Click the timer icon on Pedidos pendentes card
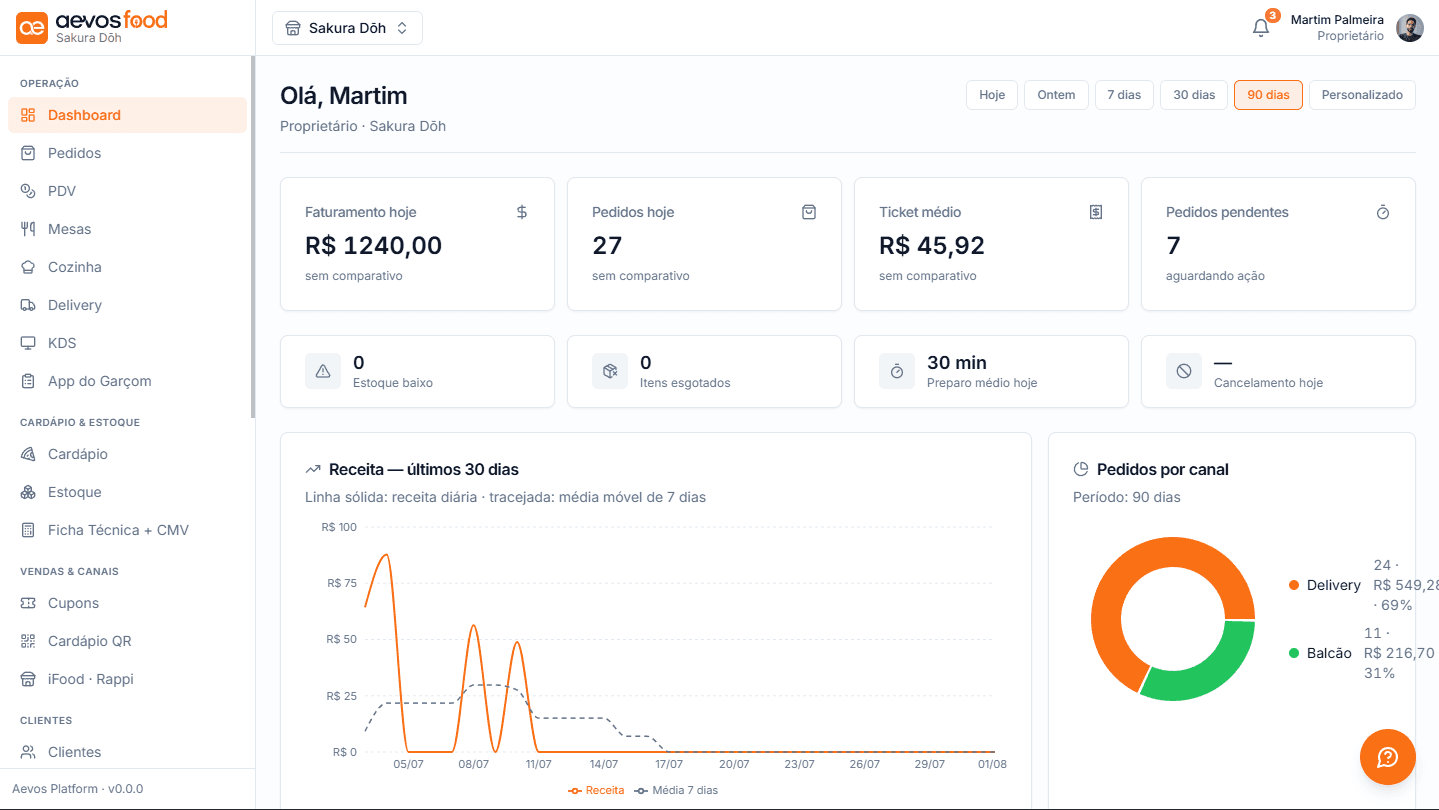Viewport: 1439px width, 810px height. coord(1383,212)
